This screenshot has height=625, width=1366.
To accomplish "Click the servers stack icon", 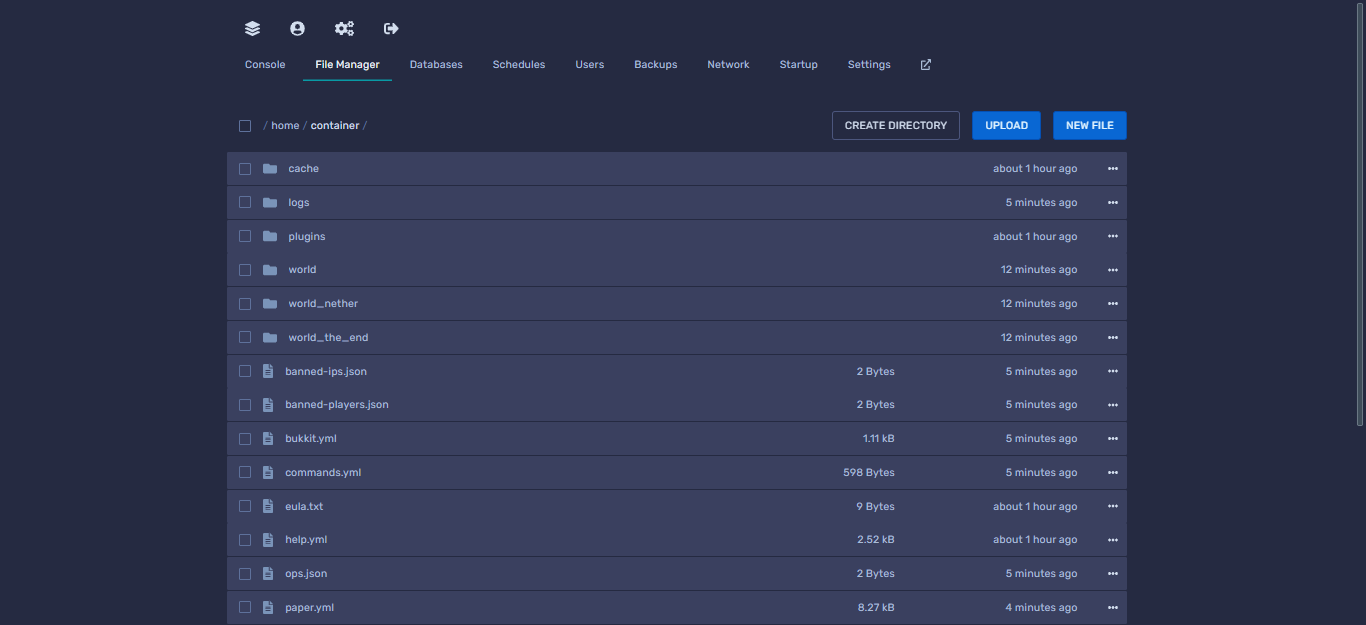I will pyautogui.click(x=252, y=29).
